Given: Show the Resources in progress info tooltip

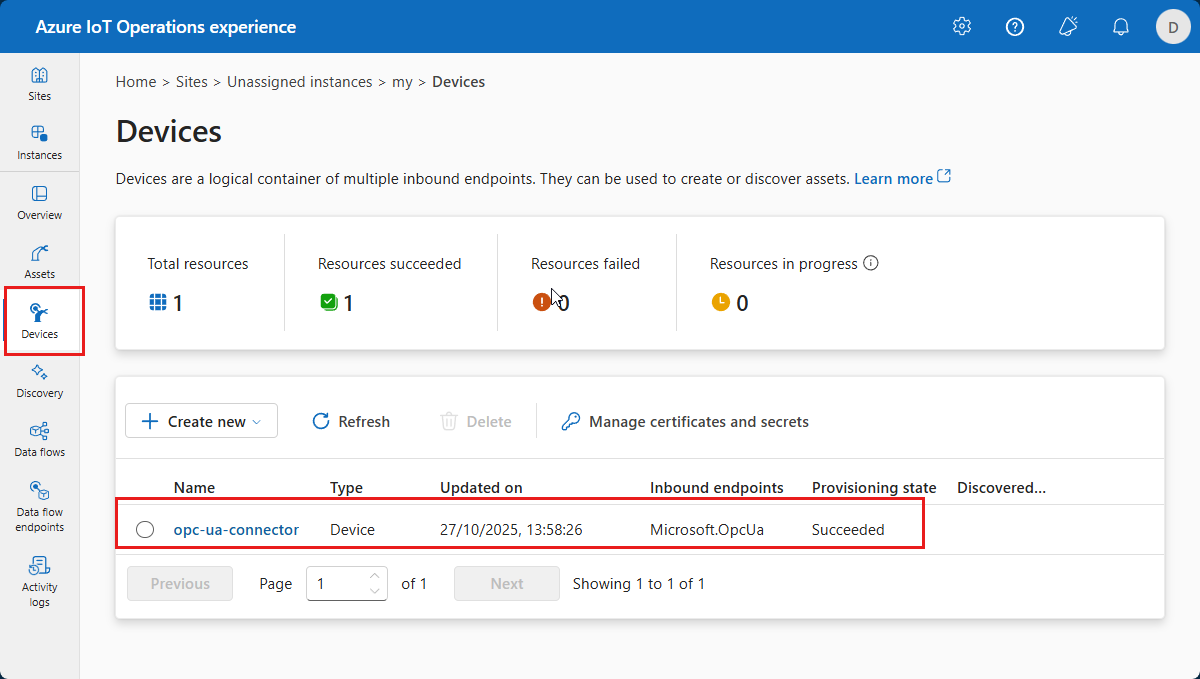Looking at the screenshot, I should tap(870, 263).
